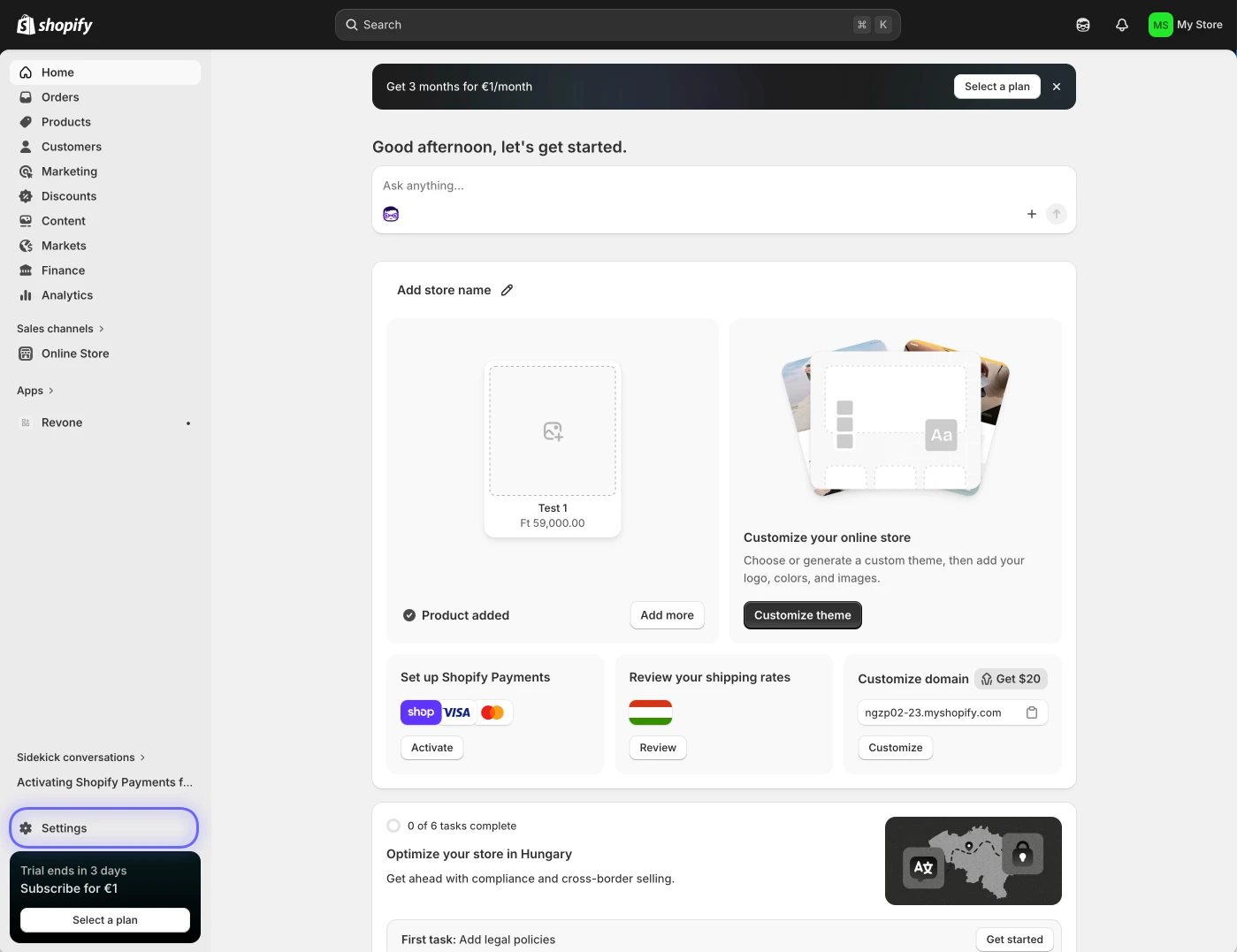Click Customize theme

click(x=802, y=615)
